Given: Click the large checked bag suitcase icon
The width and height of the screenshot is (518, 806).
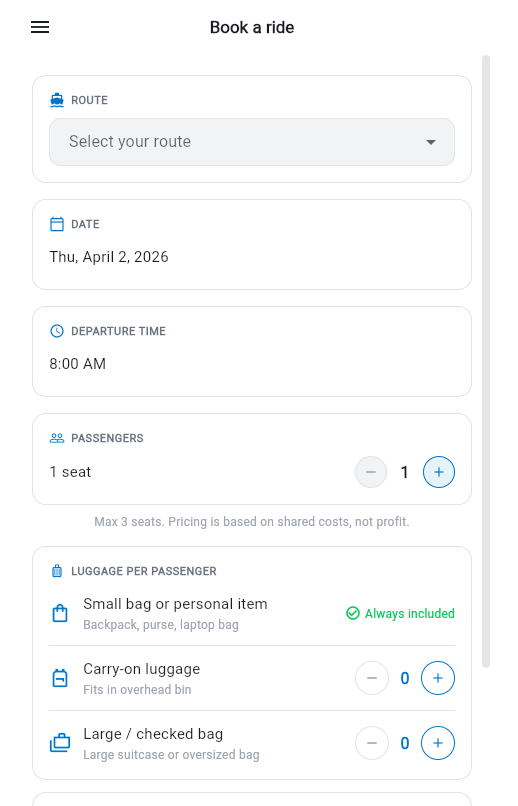Looking at the screenshot, I should click(60, 743).
